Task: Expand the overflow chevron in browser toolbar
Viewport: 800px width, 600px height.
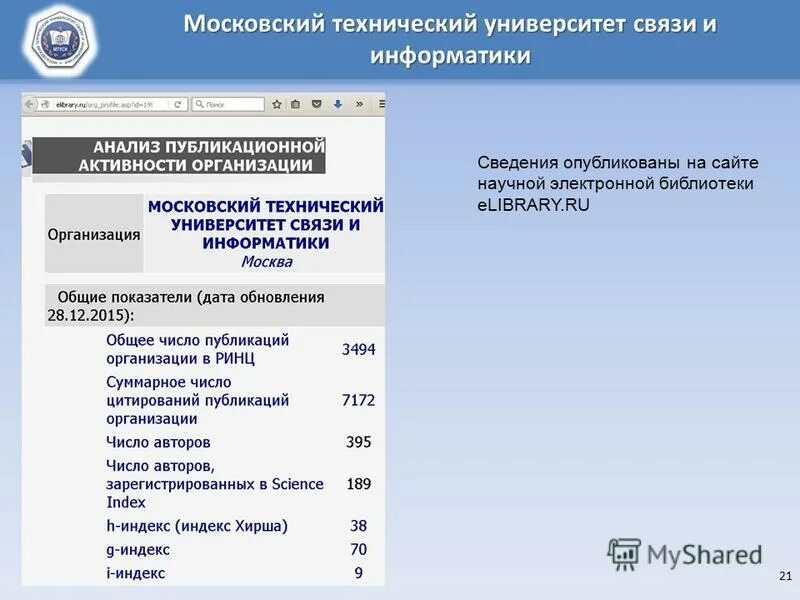Action: tap(359, 102)
